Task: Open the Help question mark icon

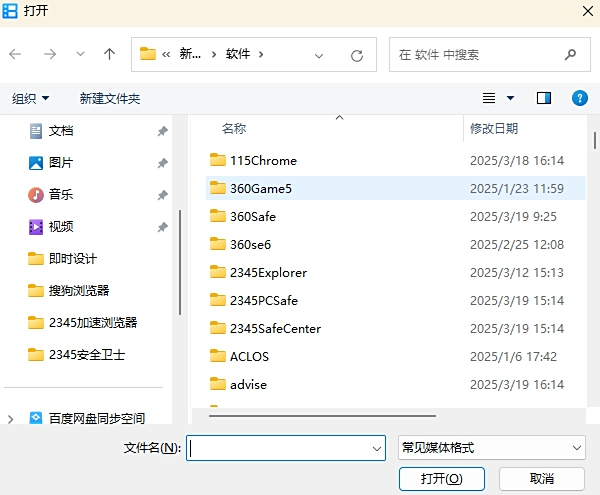Action: [579, 98]
